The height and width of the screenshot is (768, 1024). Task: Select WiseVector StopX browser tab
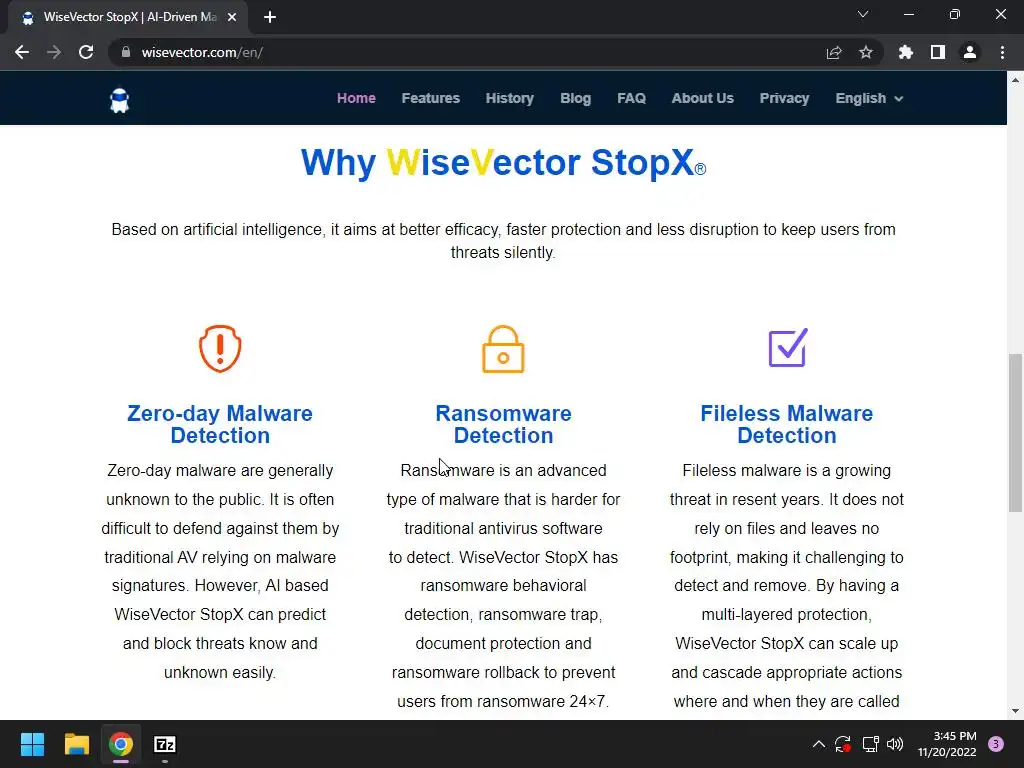[x=128, y=17]
